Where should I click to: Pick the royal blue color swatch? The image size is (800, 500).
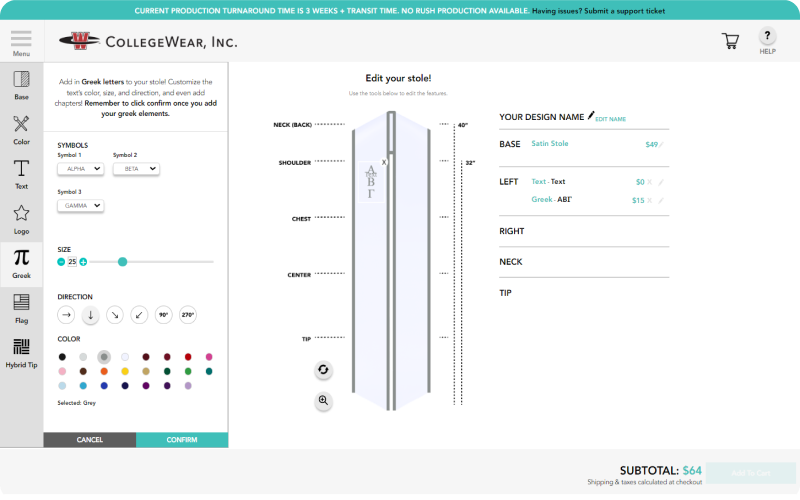[104, 386]
